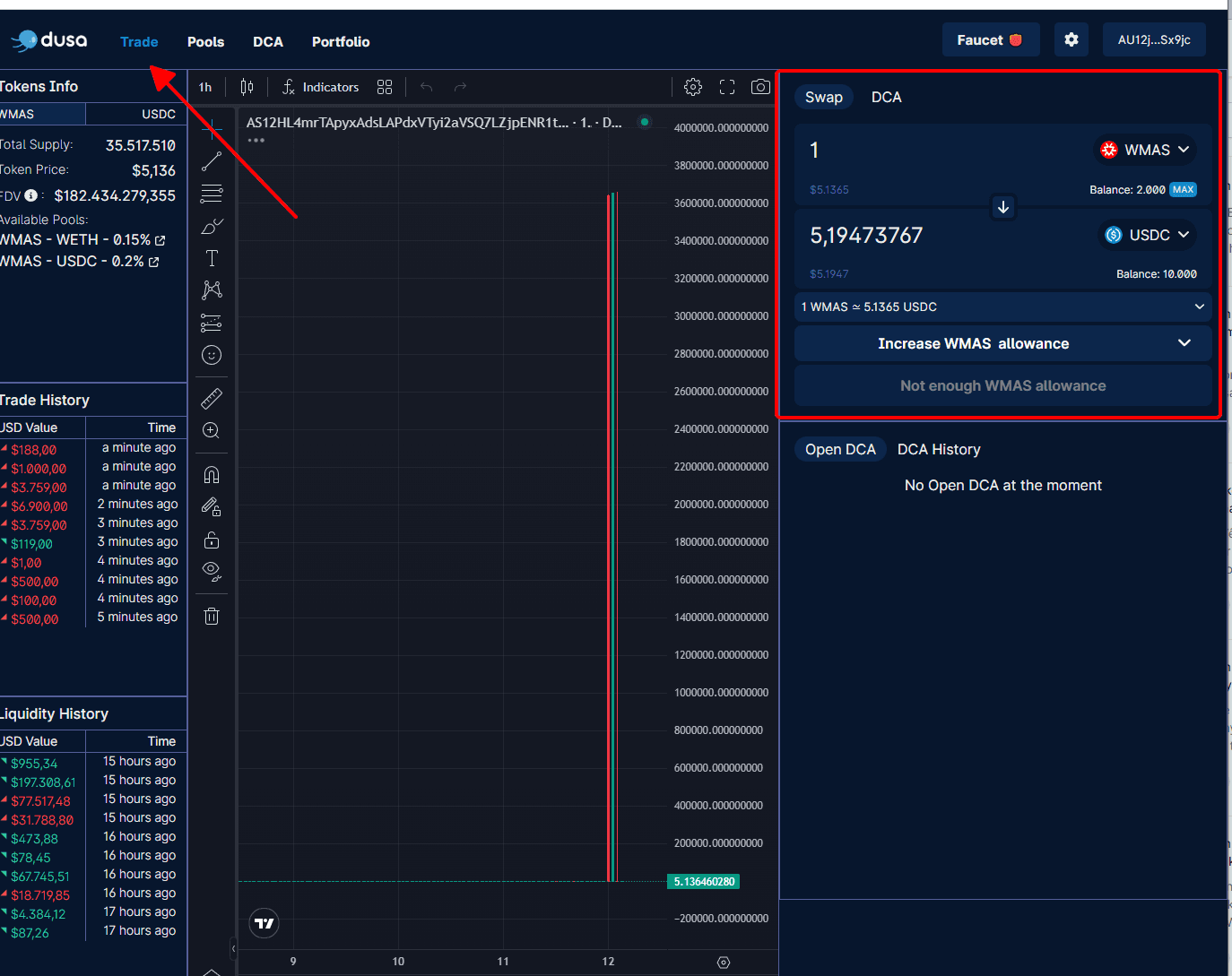Click the dusa logo
This screenshot has height=976, width=1232.
tap(49, 40)
